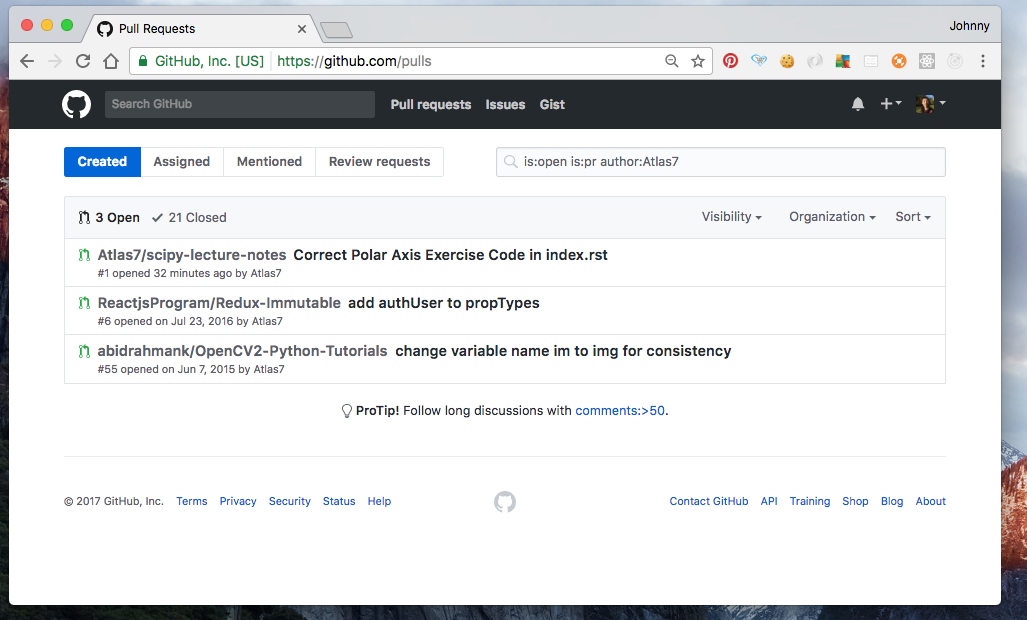The width and height of the screenshot is (1027, 620).
Task: Open the notifications bell
Action: pyautogui.click(x=857, y=103)
